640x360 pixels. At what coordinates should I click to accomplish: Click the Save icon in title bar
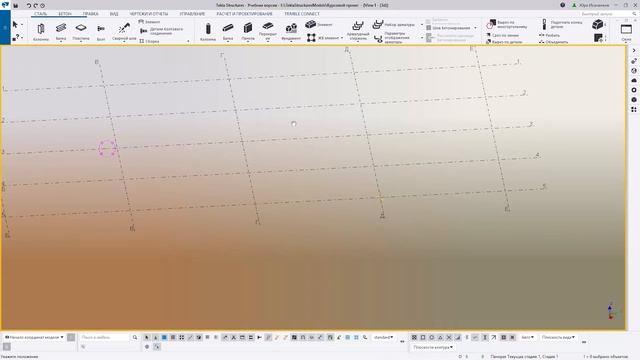(16, 6)
